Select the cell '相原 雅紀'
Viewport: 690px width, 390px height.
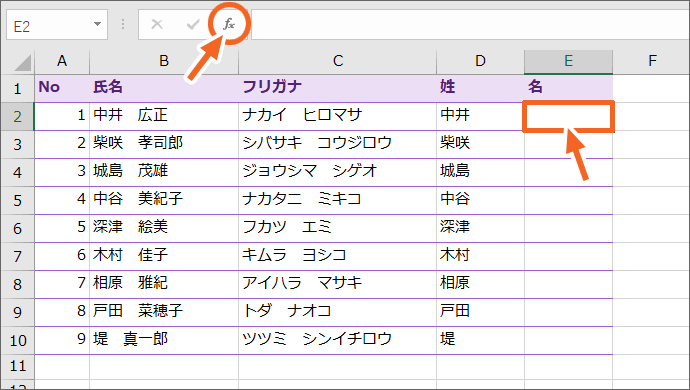coord(164,284)
